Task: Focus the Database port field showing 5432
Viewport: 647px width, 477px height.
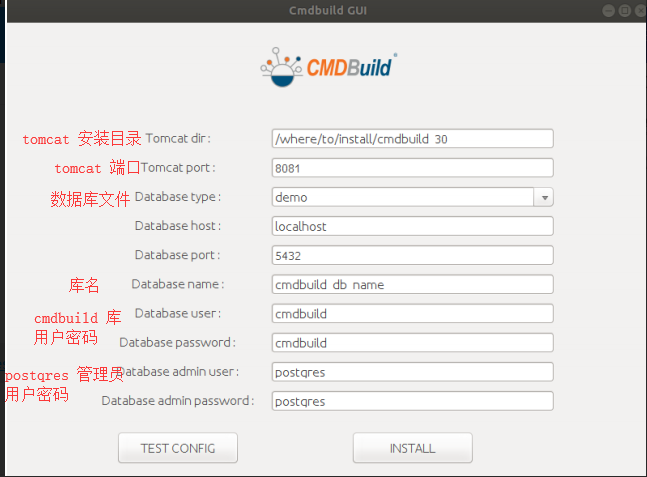Action: point(412,255)
